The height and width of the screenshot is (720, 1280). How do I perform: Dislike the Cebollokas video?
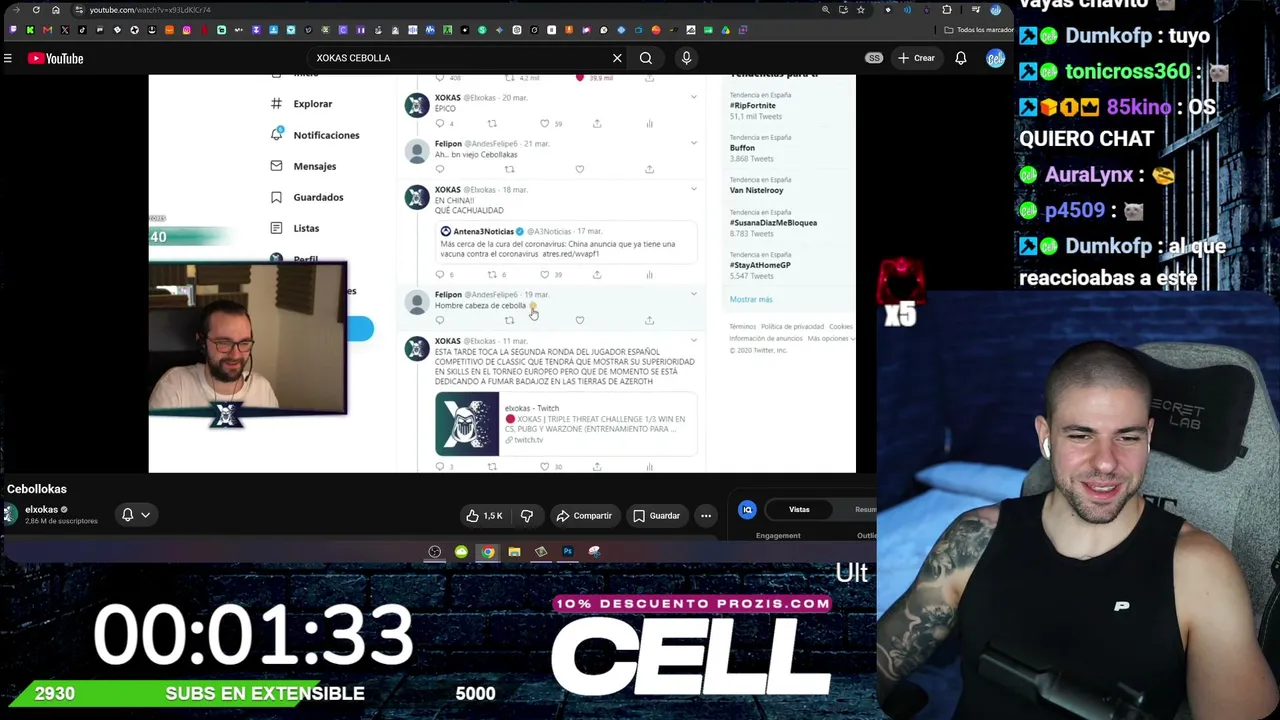click(527, 516)
